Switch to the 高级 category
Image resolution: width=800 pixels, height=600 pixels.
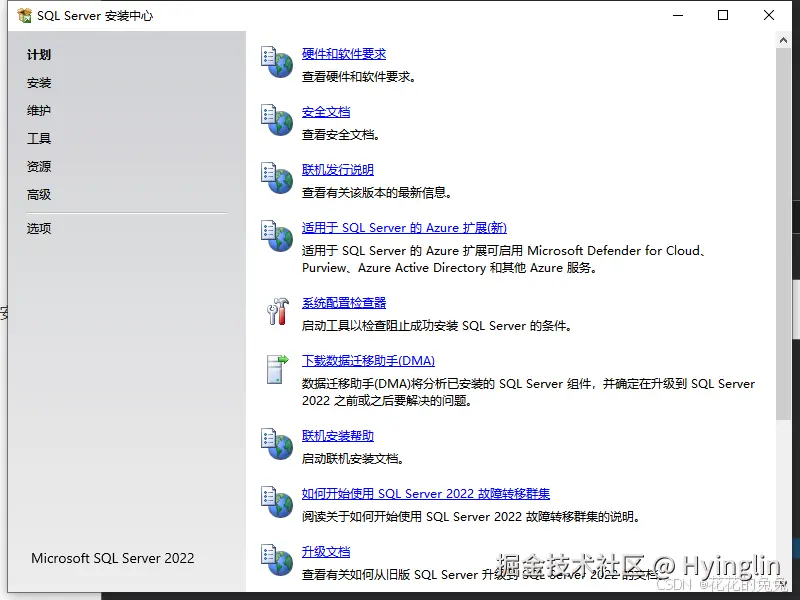click(x=39, y=194)
